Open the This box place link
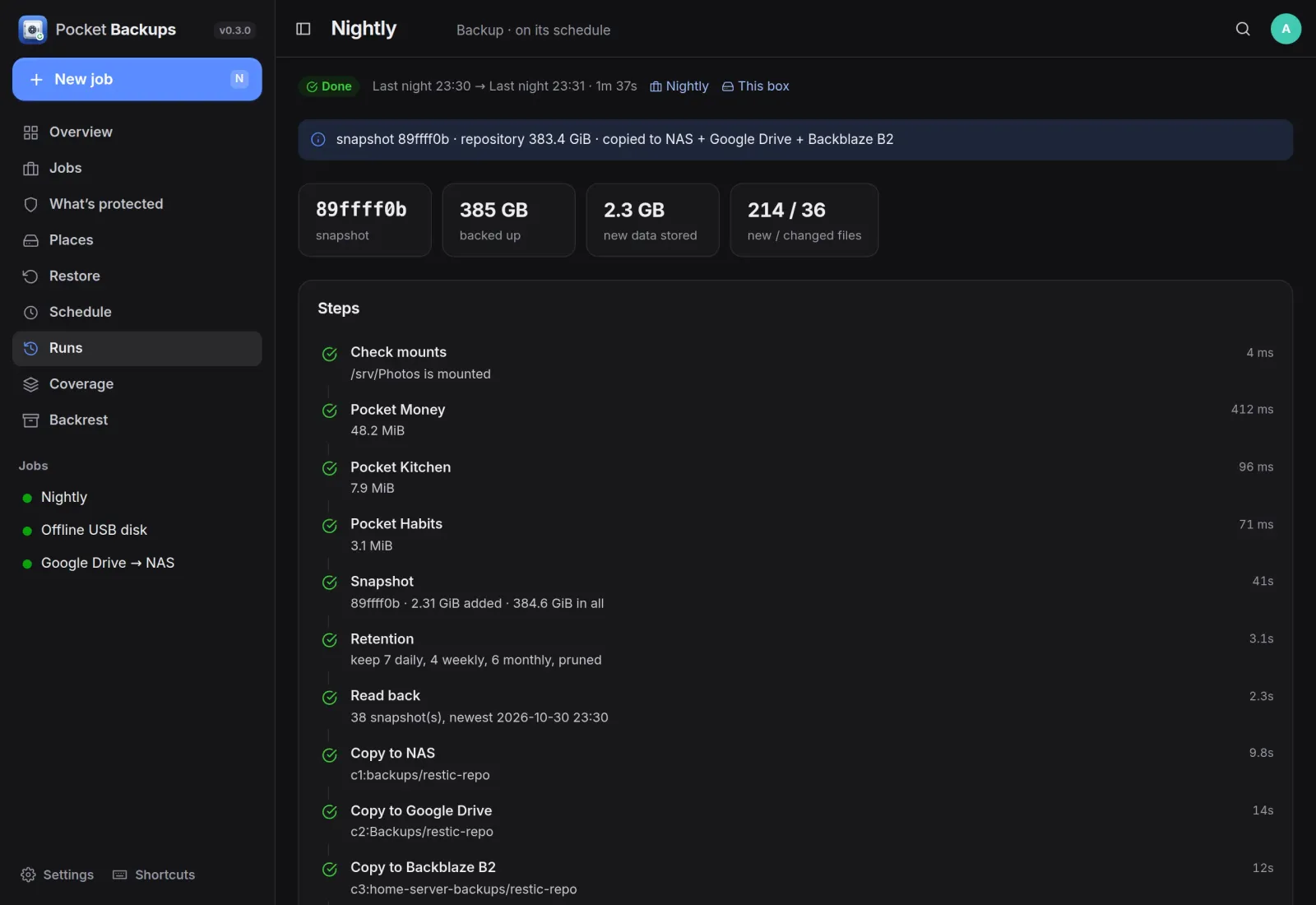This screenshot has height=905, width=1316. [755, 86]
